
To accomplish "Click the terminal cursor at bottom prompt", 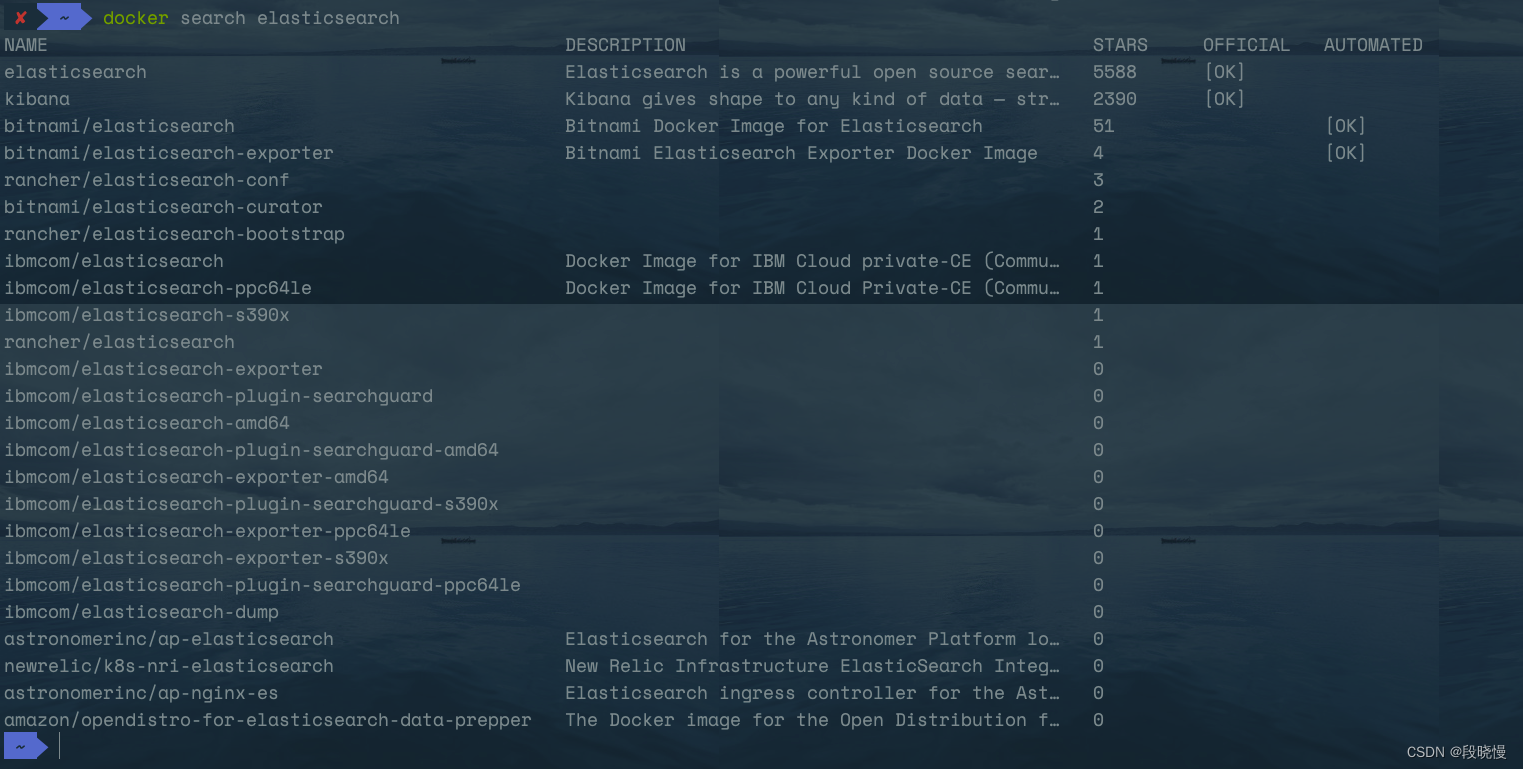I will coord(60,746).
